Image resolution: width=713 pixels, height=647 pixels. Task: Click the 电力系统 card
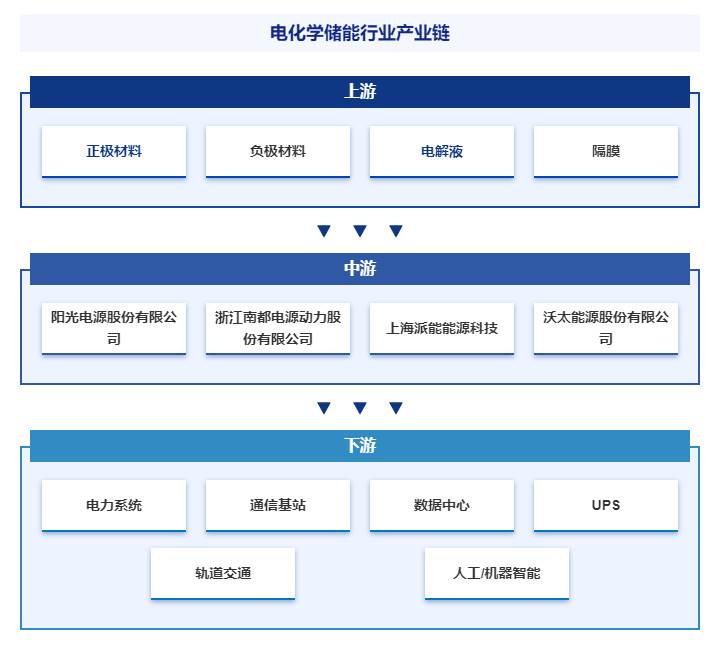[x=114, y=505]
